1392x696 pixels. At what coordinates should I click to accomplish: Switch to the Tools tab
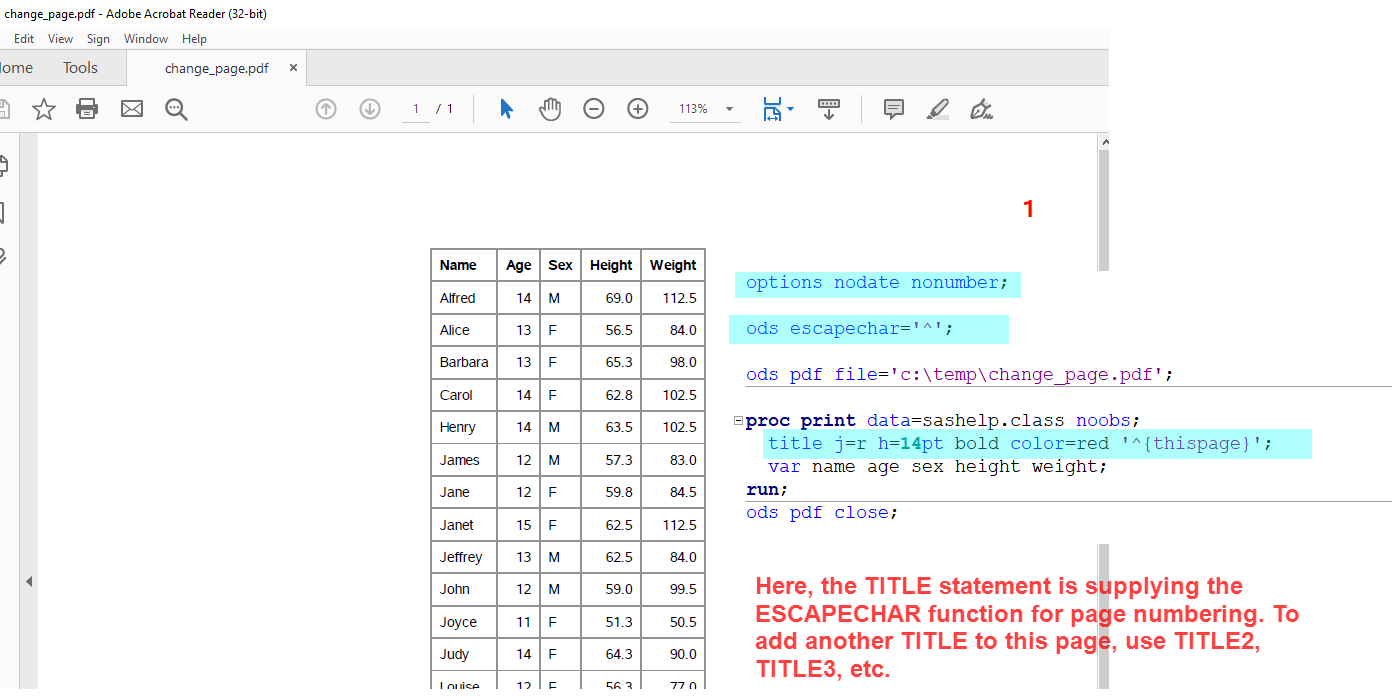point(80,68)
